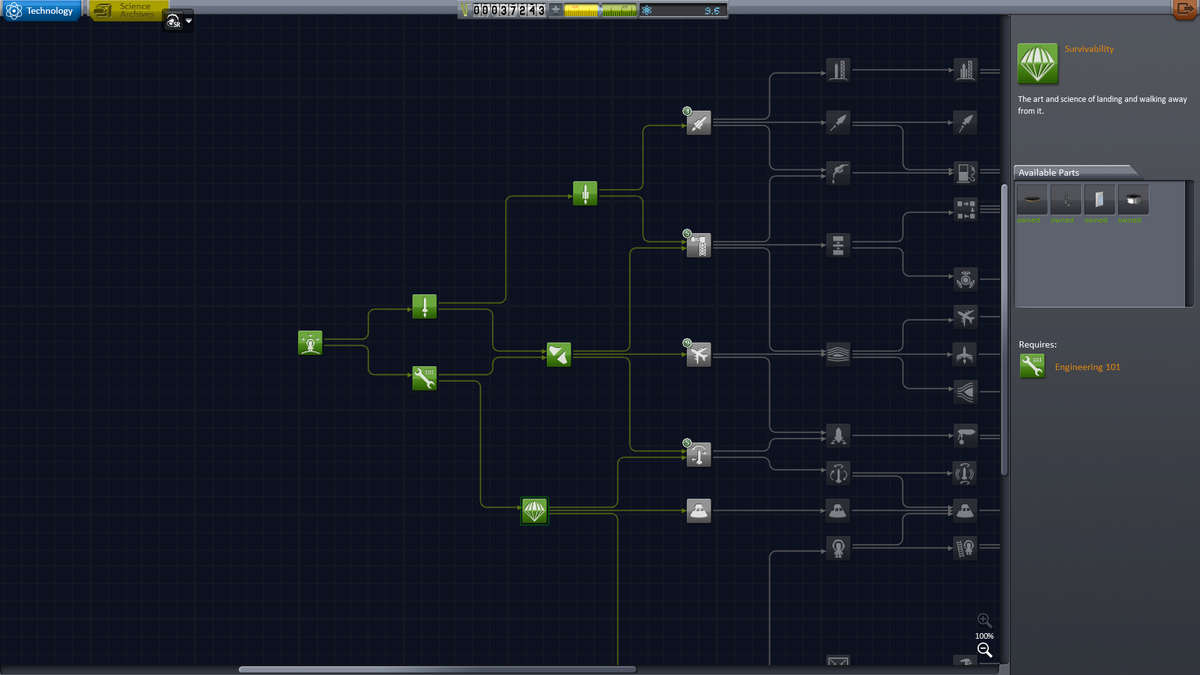1200x675 pixels.
Task: Select the green parachute Survivability node in the tree
Action: 535,511
